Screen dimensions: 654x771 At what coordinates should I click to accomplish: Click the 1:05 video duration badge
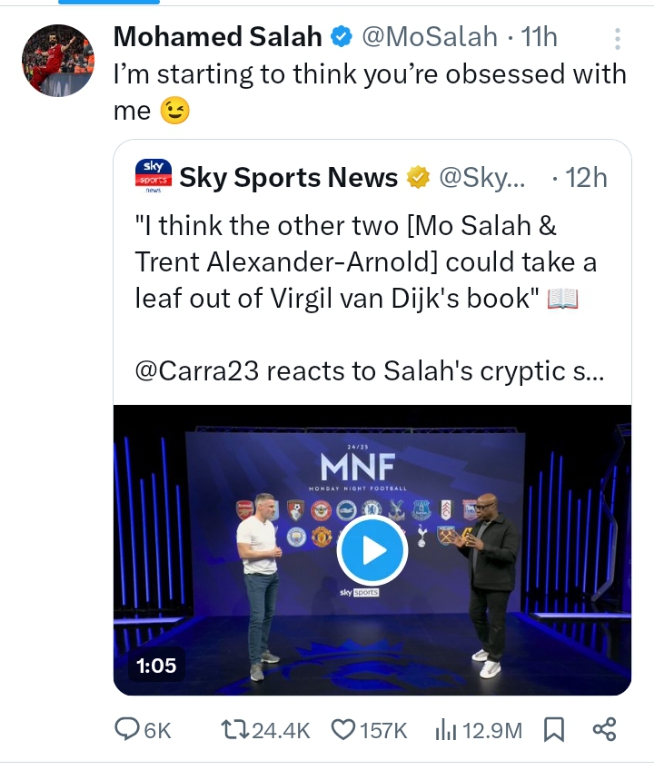(156, 666)
